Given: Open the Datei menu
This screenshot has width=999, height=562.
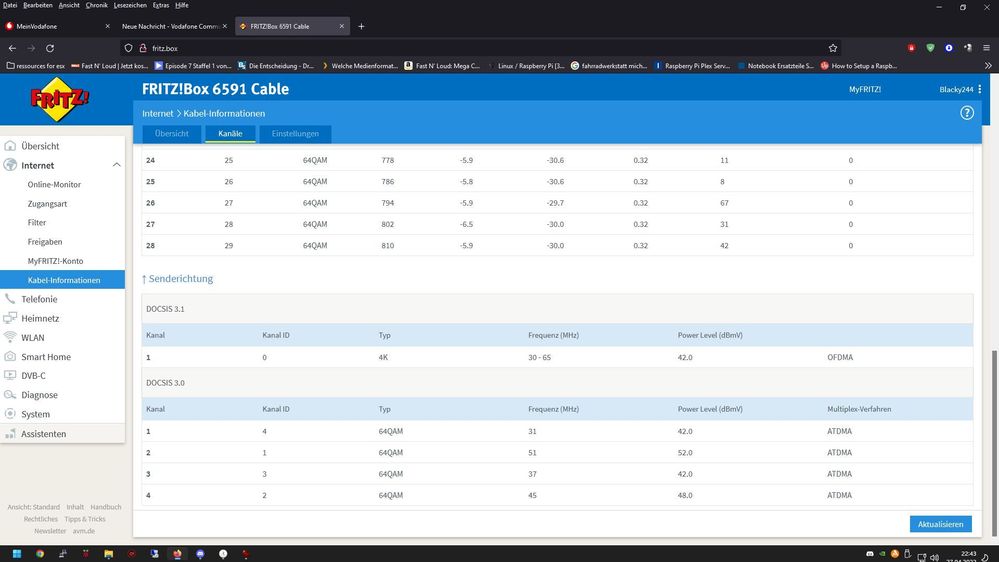Looking at the screenshot, I should [10, 5].
